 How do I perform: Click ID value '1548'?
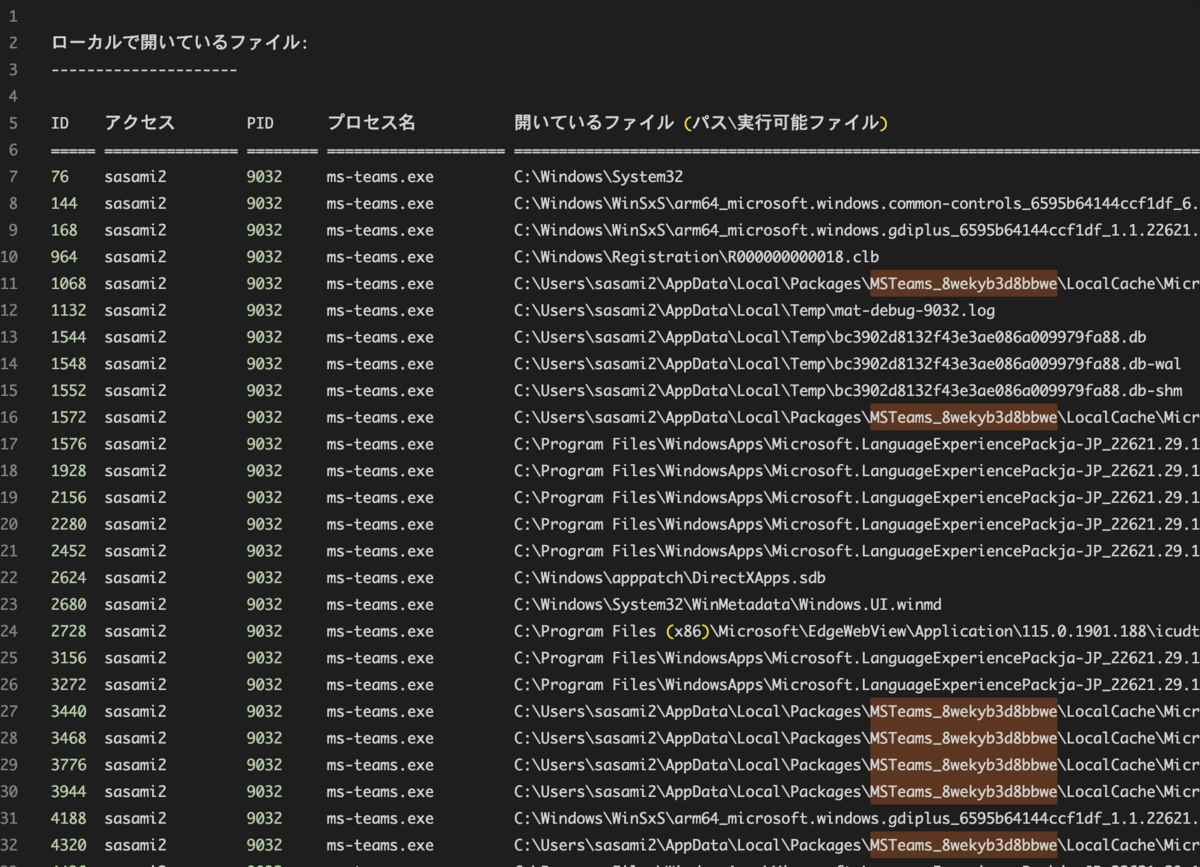click(x=69, y=364)
